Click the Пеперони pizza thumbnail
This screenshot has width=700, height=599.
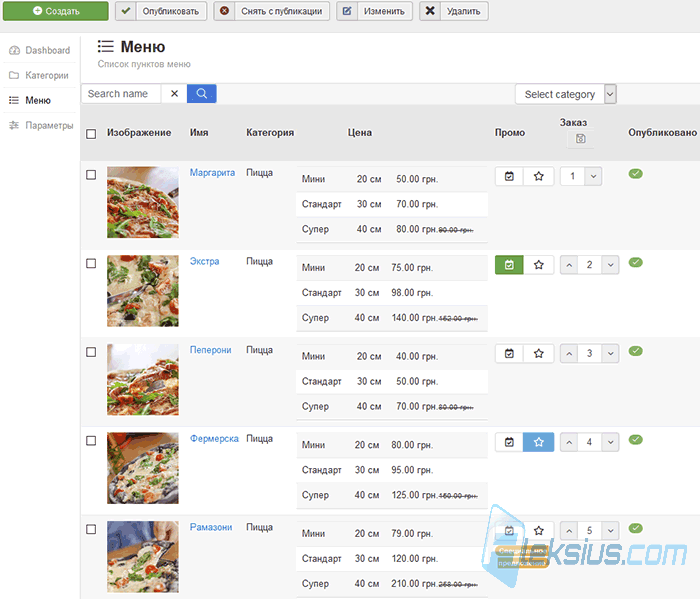click(x=143, y=379)
